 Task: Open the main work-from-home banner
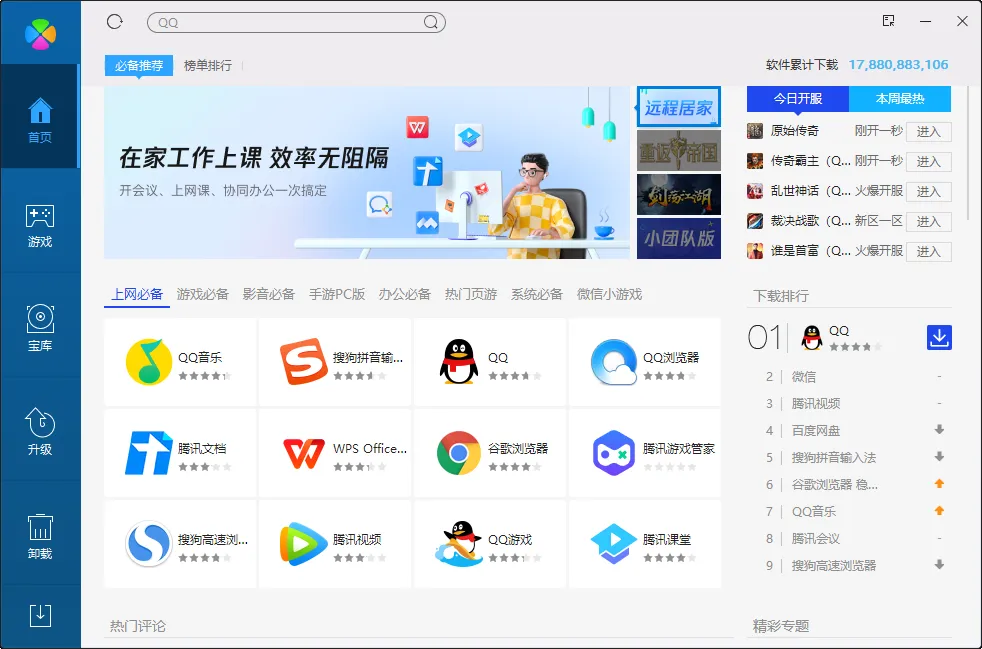(367, 172)
